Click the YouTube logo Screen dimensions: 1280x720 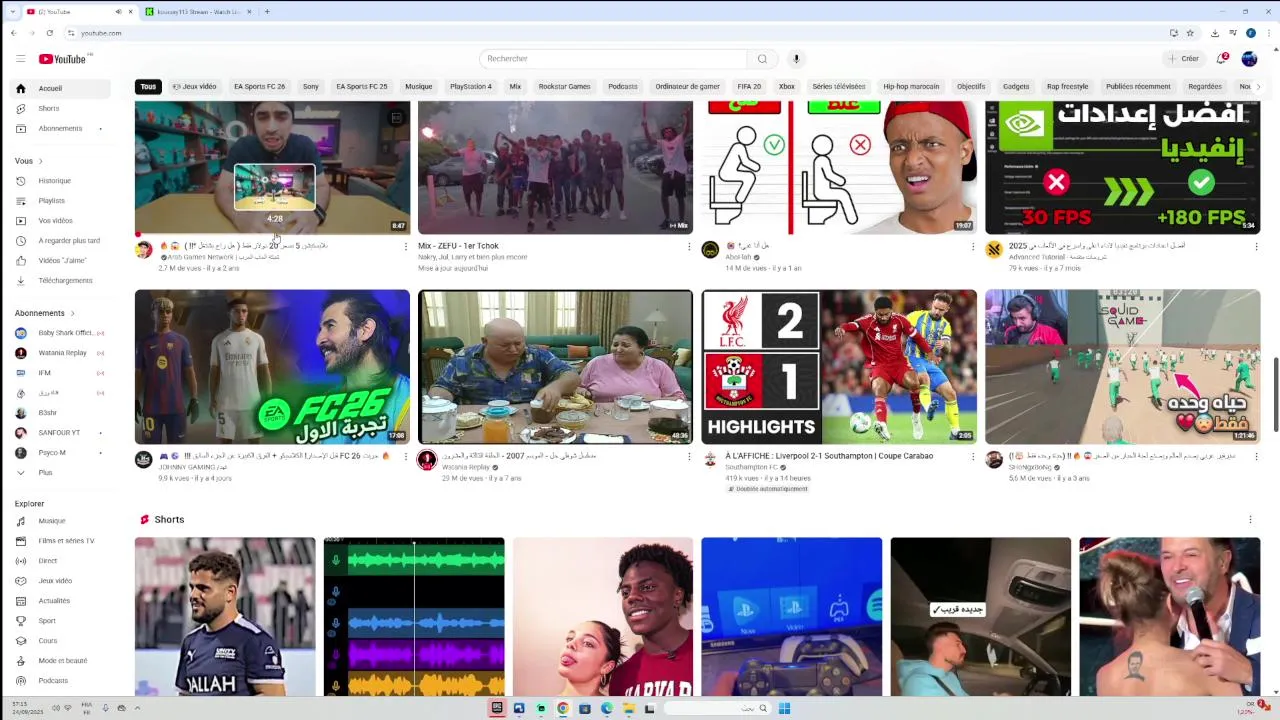(62, 59)
